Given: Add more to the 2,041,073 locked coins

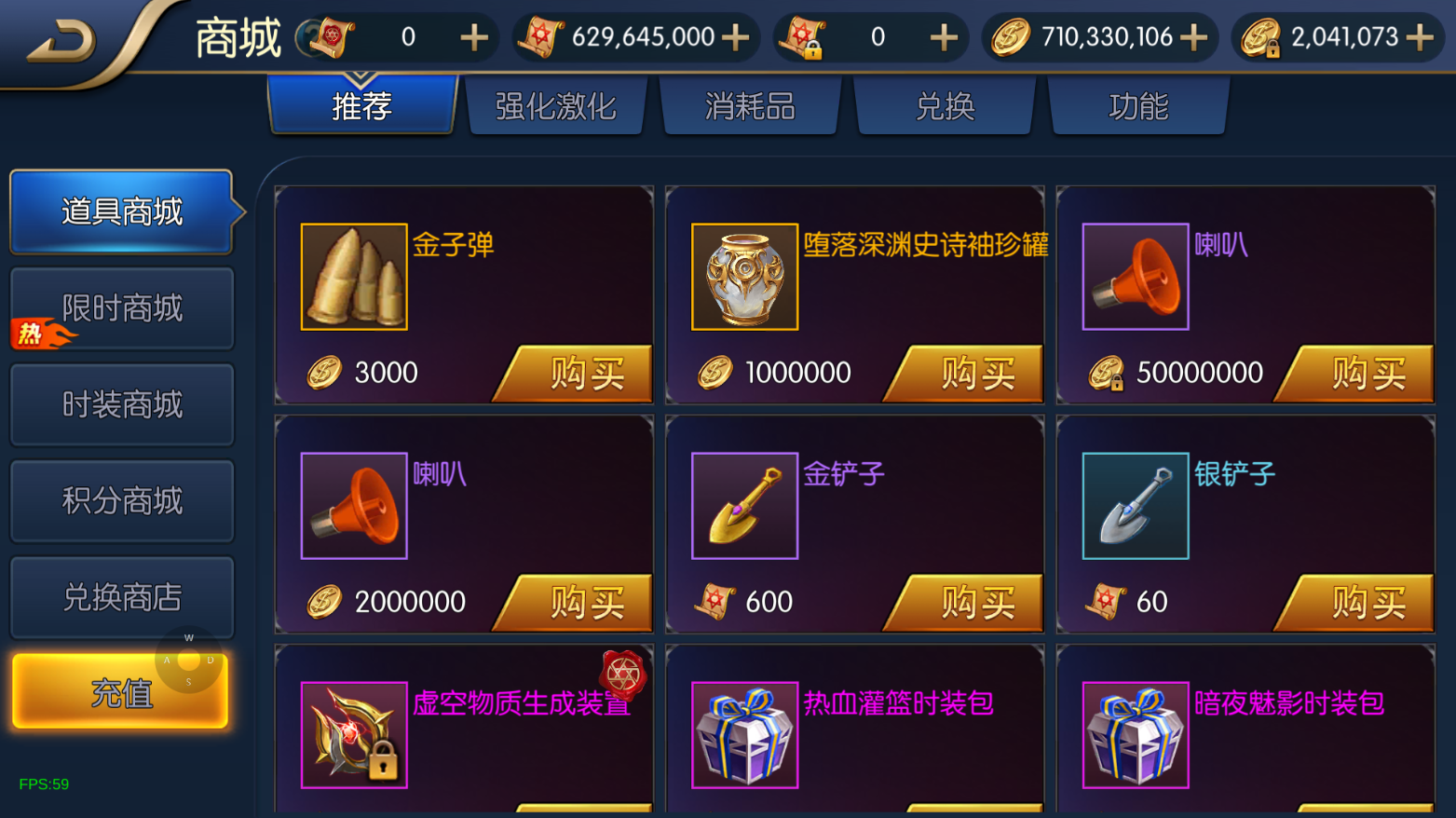Looking at the screenshot, I should [x=1420, y=37].
